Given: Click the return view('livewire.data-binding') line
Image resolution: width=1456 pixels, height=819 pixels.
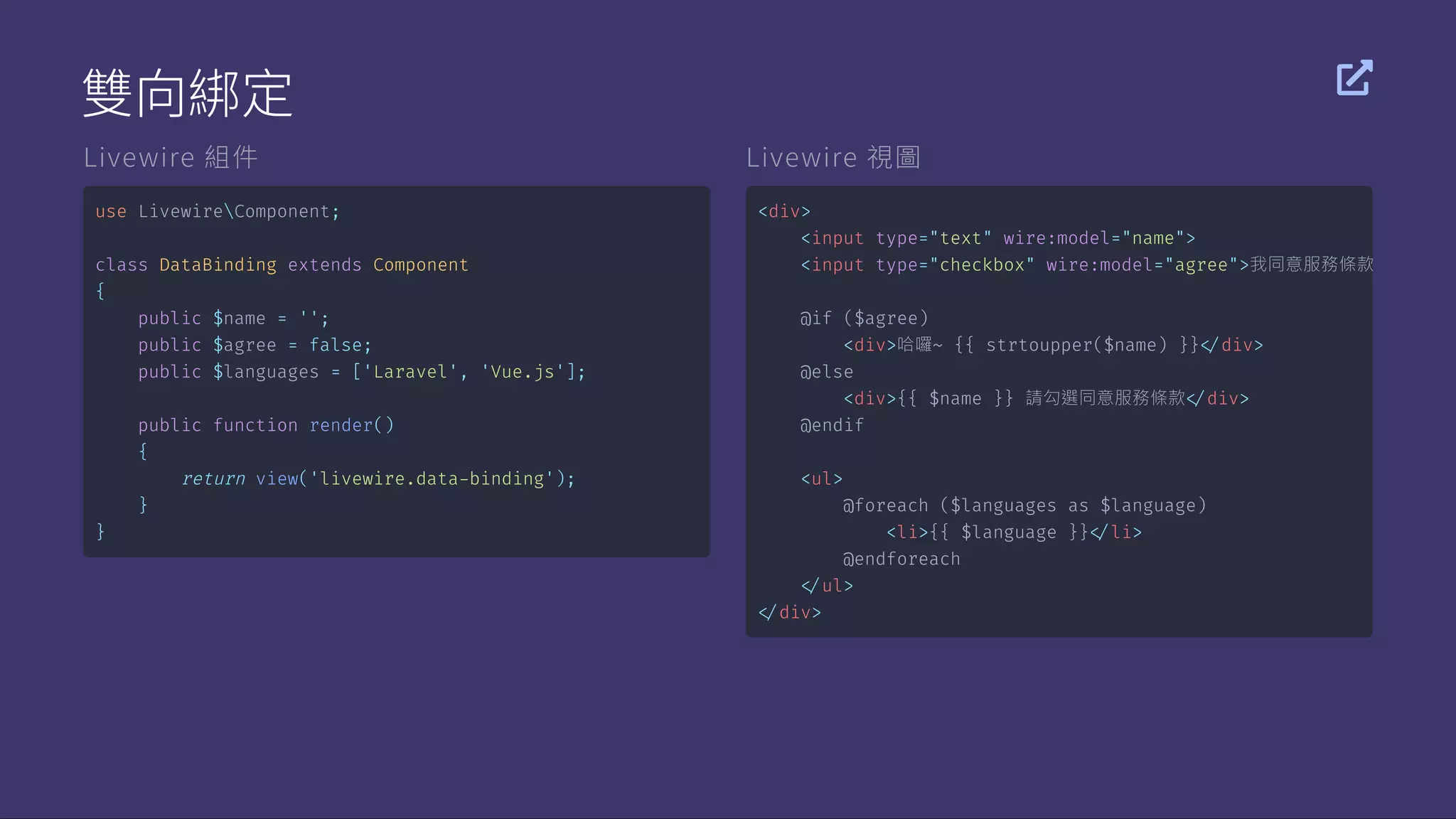Looking at the screenshot, I should pyautogui.click(x=378, y=478).
